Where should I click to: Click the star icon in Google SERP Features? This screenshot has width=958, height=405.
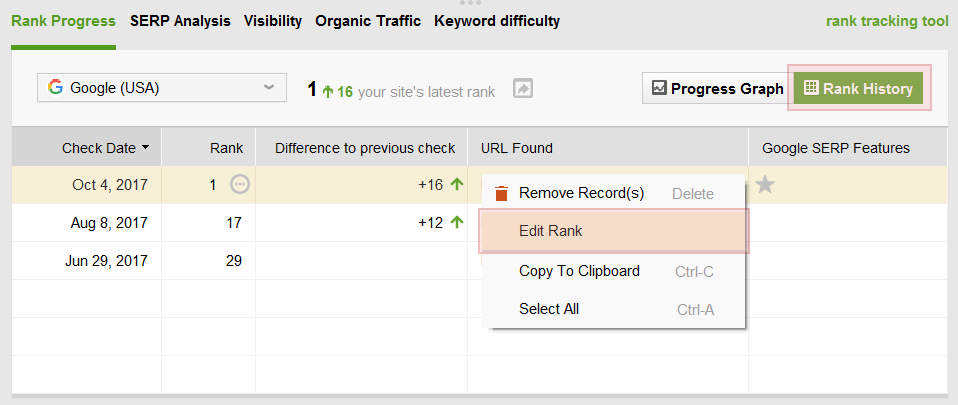pyautogui.click(x=765, y=184)
